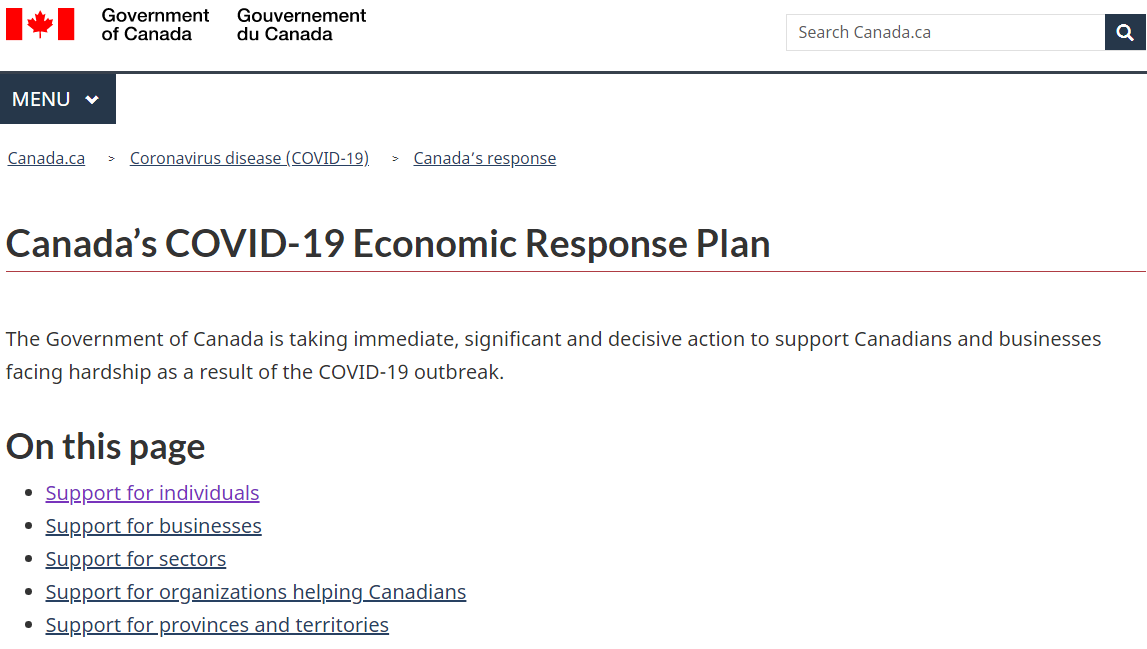This screenshot has height=649, width=1147.
Task: Click the Government of Canada wordmark
Action: click(x=155, y=25)
